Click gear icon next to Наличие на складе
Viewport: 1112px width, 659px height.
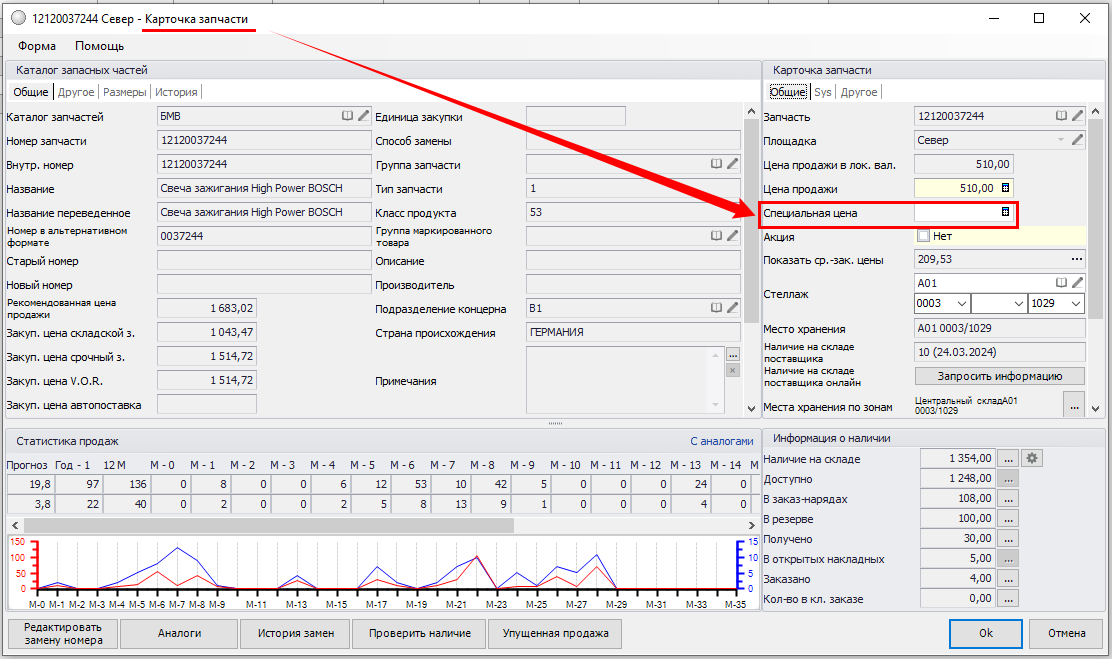click(1034, 458)
